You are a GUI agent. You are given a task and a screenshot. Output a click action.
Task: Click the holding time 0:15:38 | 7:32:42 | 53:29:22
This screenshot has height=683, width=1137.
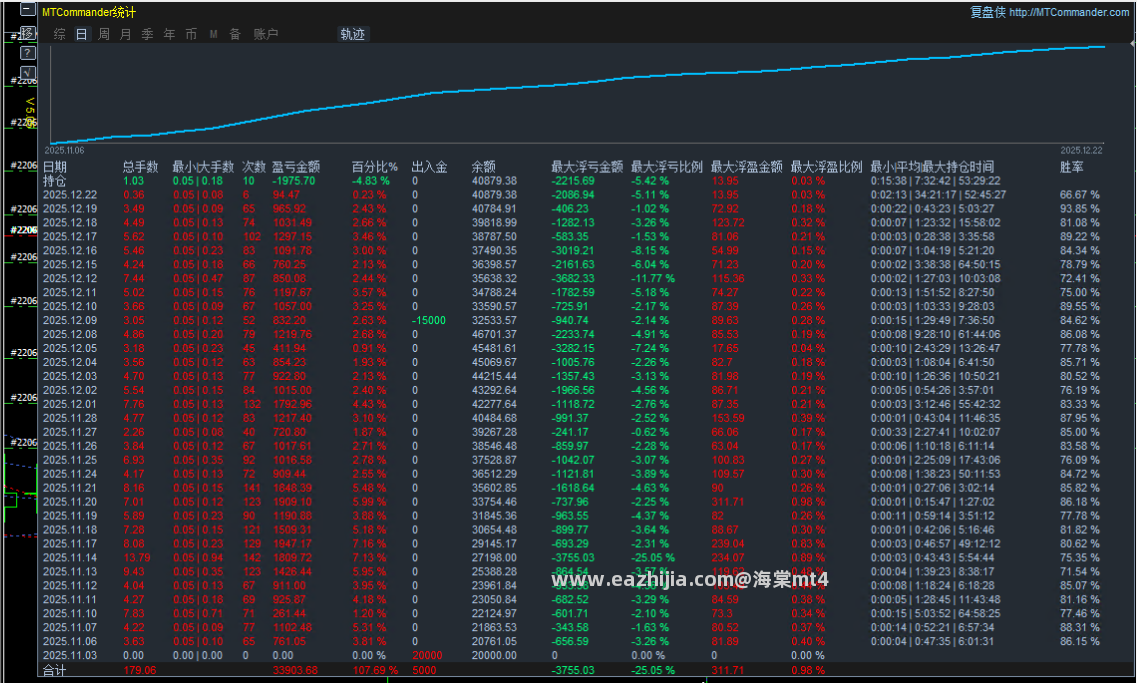coord(935,181)
